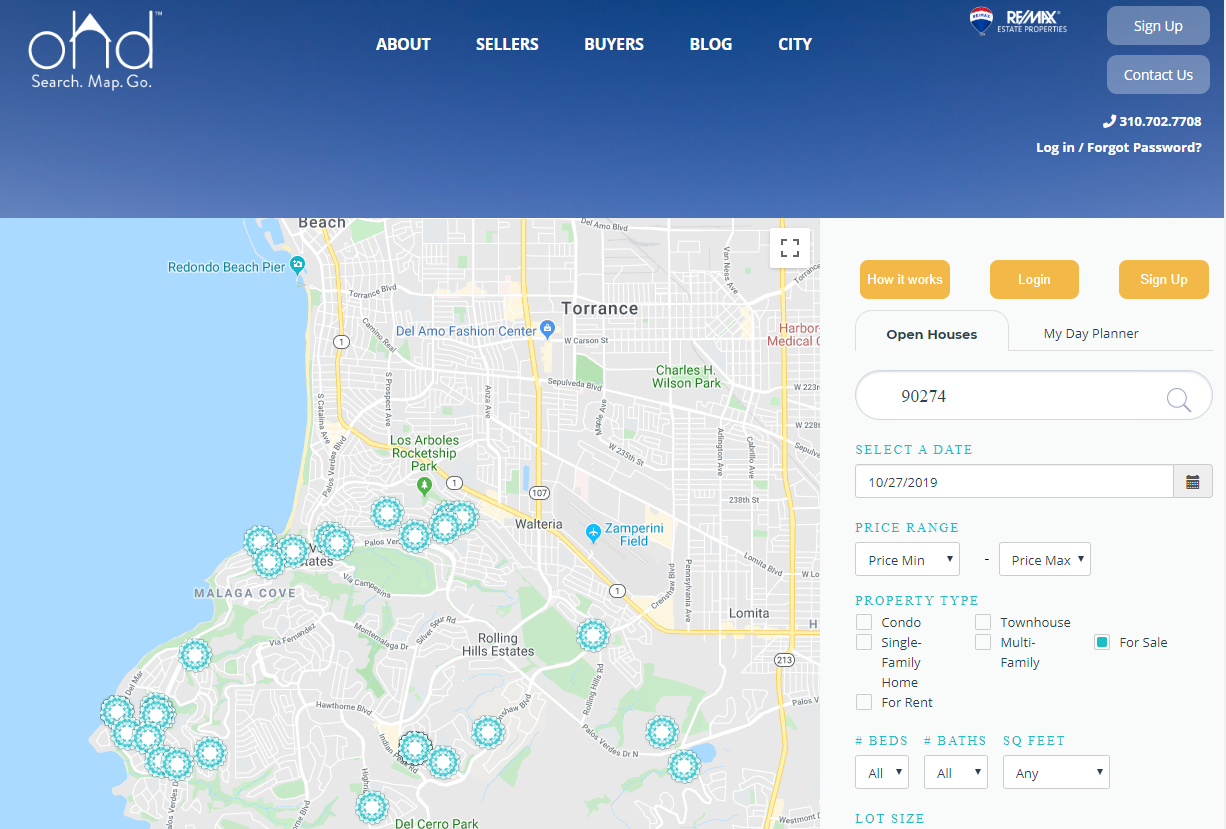Enable the Condo property type checkbox

tap(864, 622)
